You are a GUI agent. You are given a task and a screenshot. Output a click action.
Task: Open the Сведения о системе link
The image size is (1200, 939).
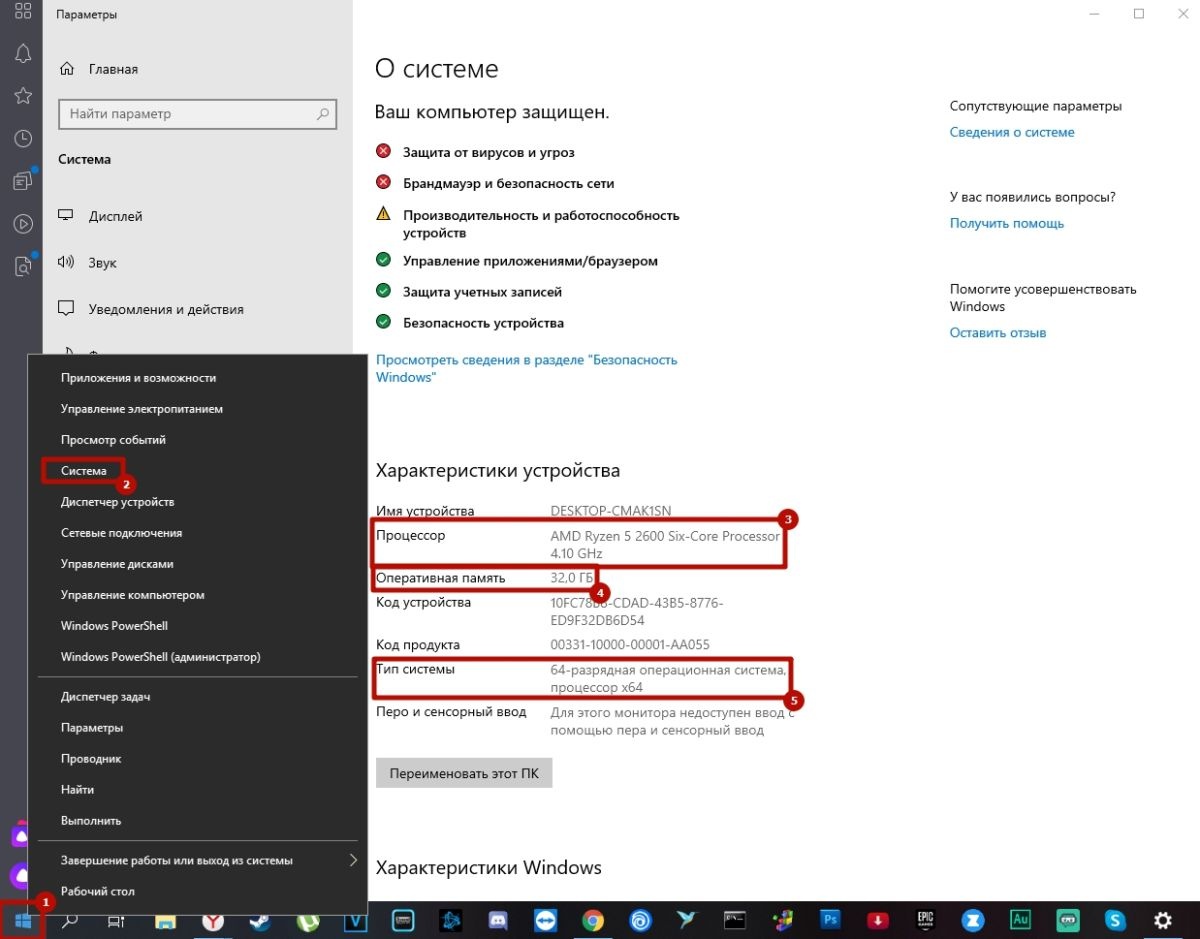coord(1011,131)
